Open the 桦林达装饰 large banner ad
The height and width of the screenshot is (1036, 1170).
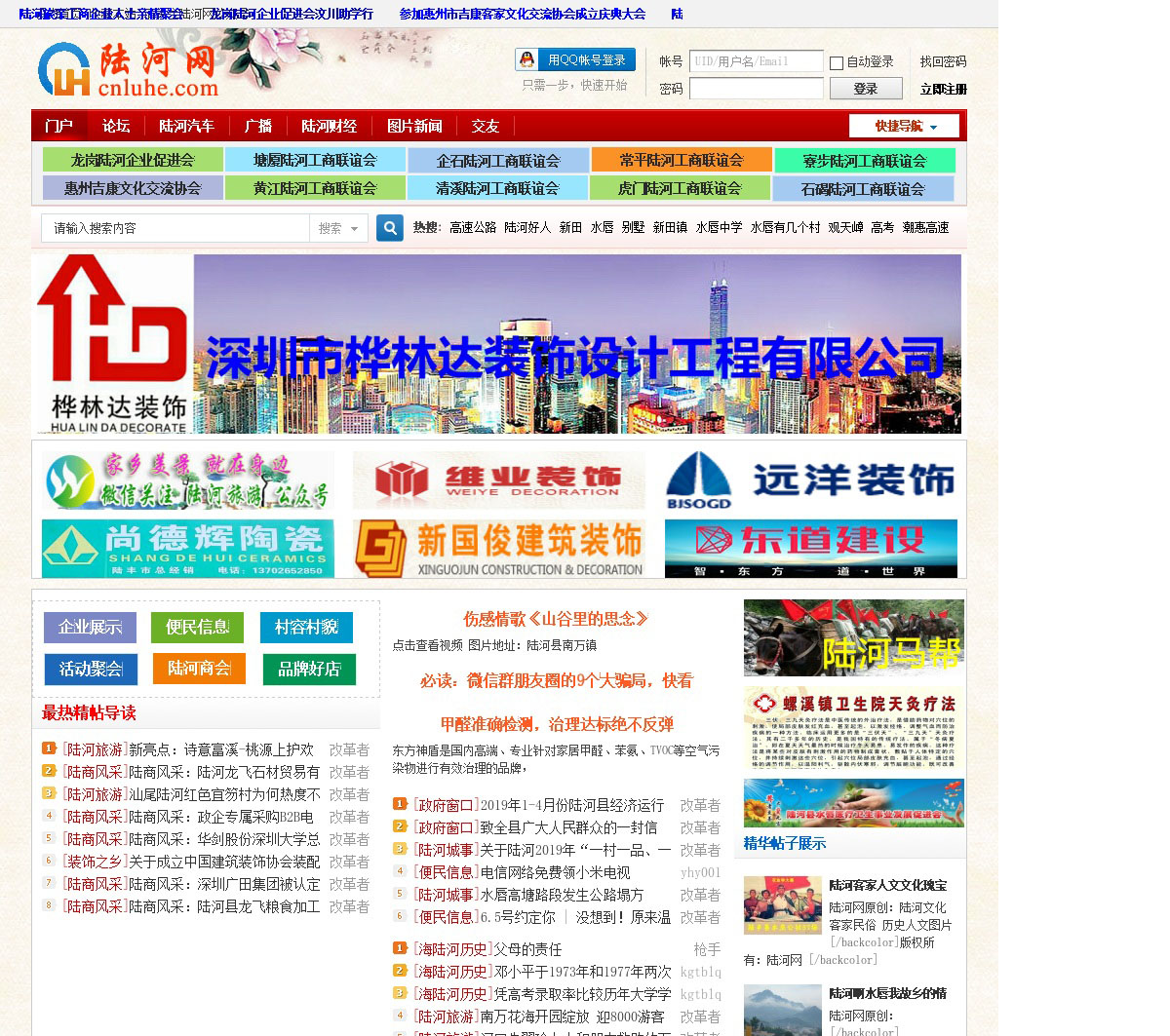click(x=498, y=344)
